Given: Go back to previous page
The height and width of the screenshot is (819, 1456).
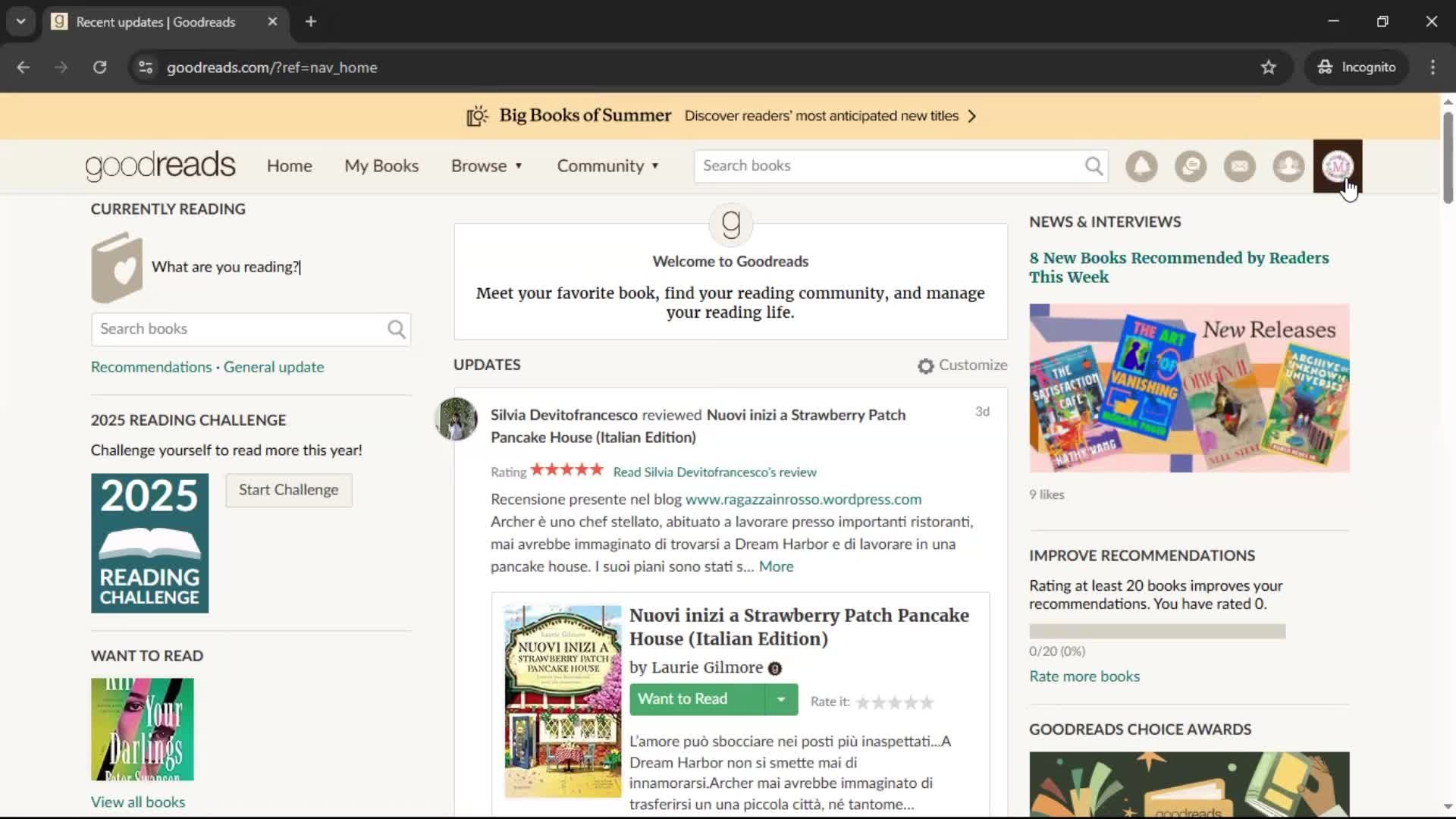Looking at the screenshot, I should coord(24,67).
